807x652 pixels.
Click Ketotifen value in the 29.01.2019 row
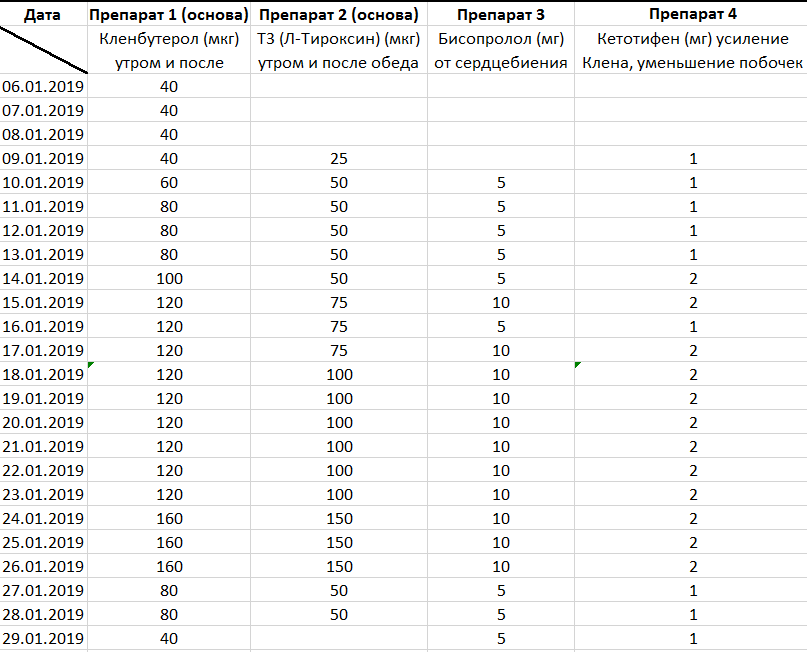(x=690, y=639)
